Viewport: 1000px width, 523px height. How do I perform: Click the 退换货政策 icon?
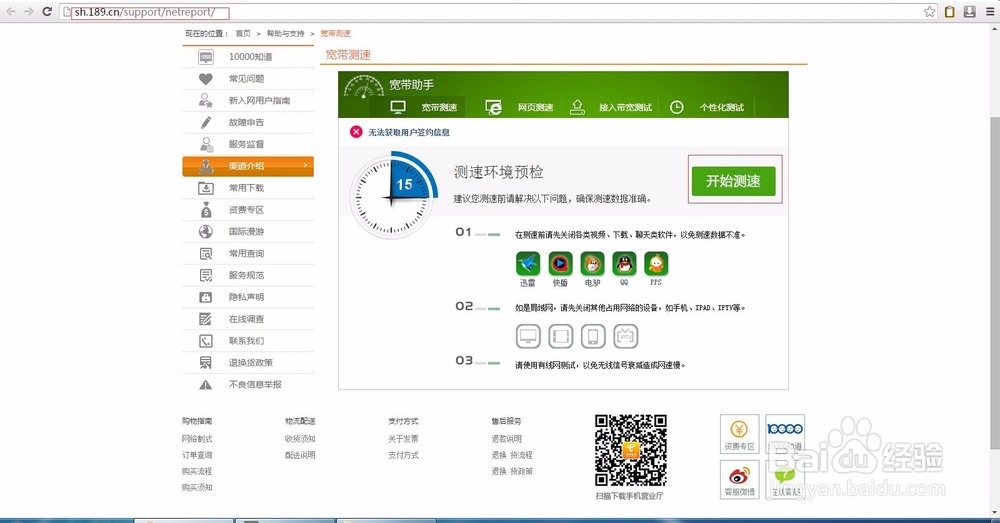[x=205, y=362]
